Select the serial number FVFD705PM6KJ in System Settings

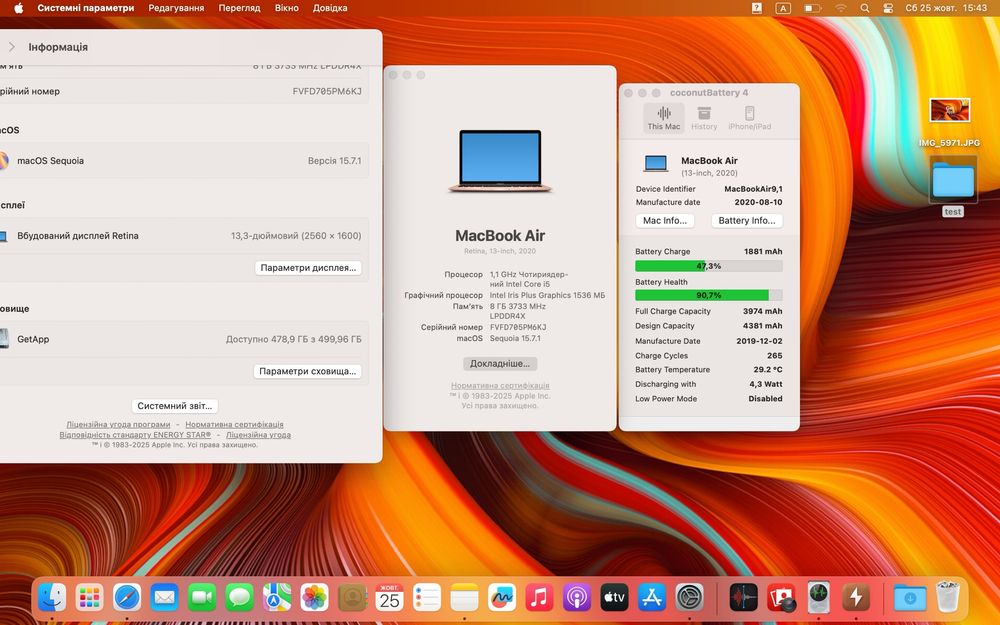tap(327, 91)
